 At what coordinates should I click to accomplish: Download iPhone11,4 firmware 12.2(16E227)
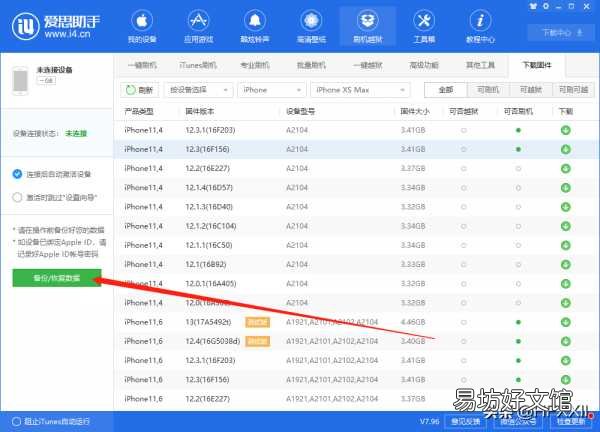(566, 168)
